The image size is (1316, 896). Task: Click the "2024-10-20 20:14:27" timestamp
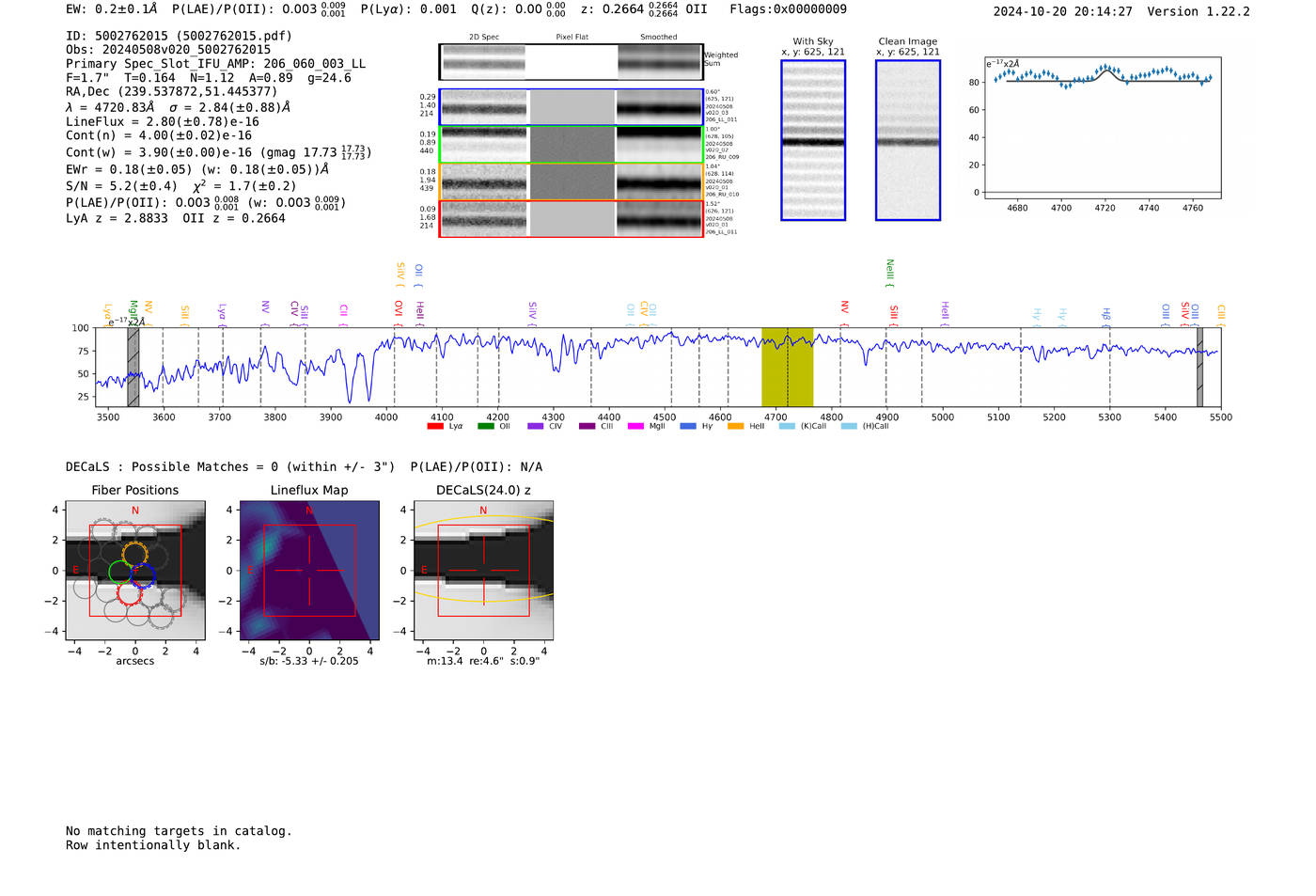click(1062, 11)
